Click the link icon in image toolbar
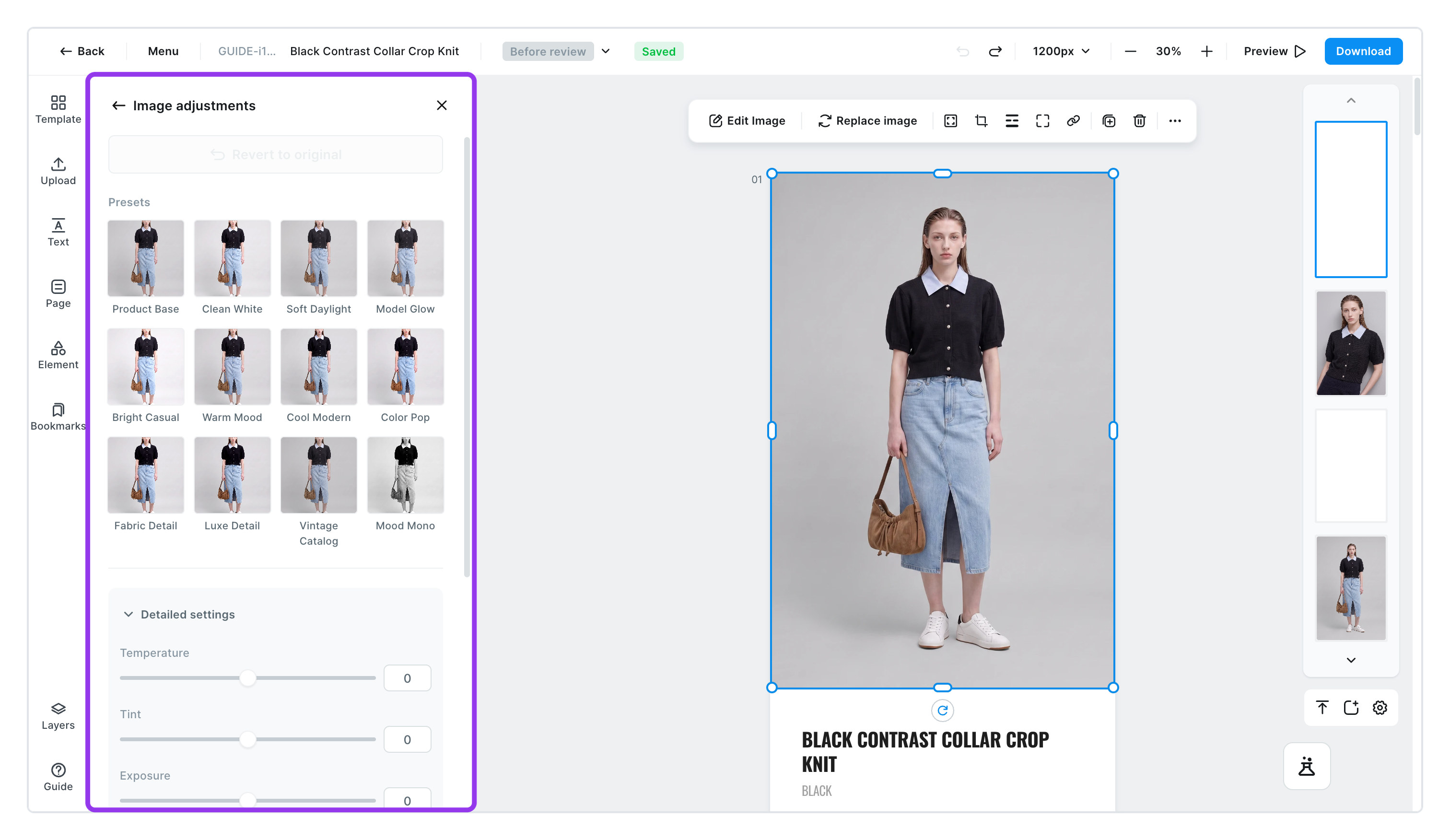The image size is (1450, 840). click(x=1073, y=121)
